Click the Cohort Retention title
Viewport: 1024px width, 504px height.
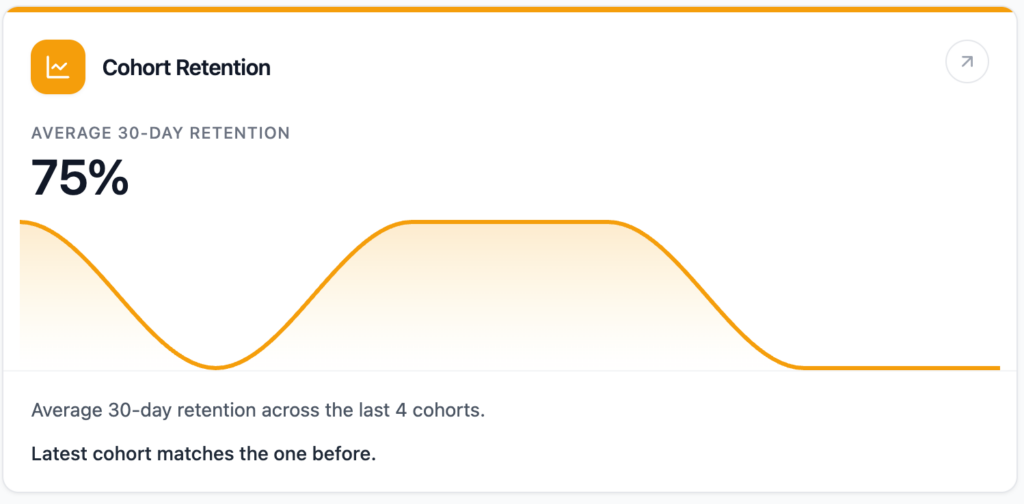pyautogui.click(x=186, y=68)
